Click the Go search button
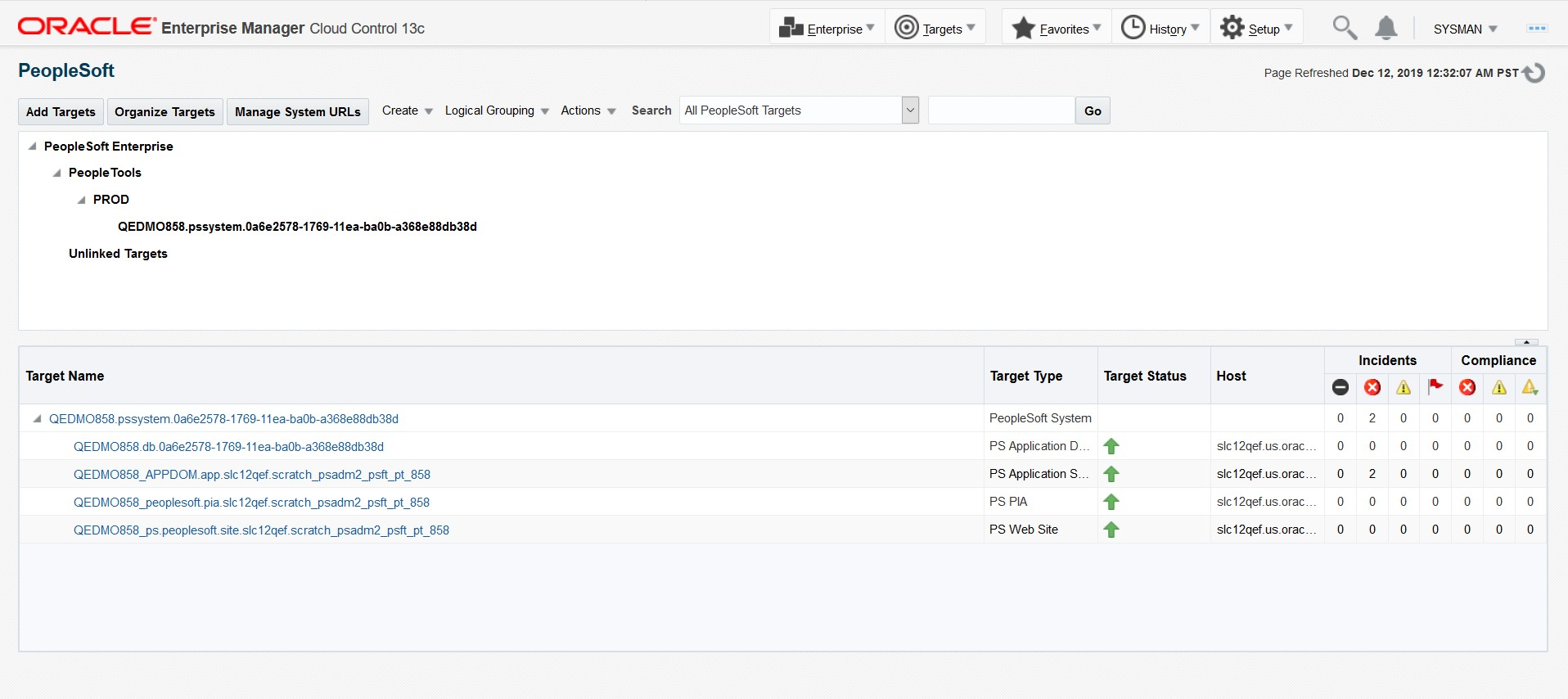The height and width of the screenshot is (699, 1568). 1093,110
